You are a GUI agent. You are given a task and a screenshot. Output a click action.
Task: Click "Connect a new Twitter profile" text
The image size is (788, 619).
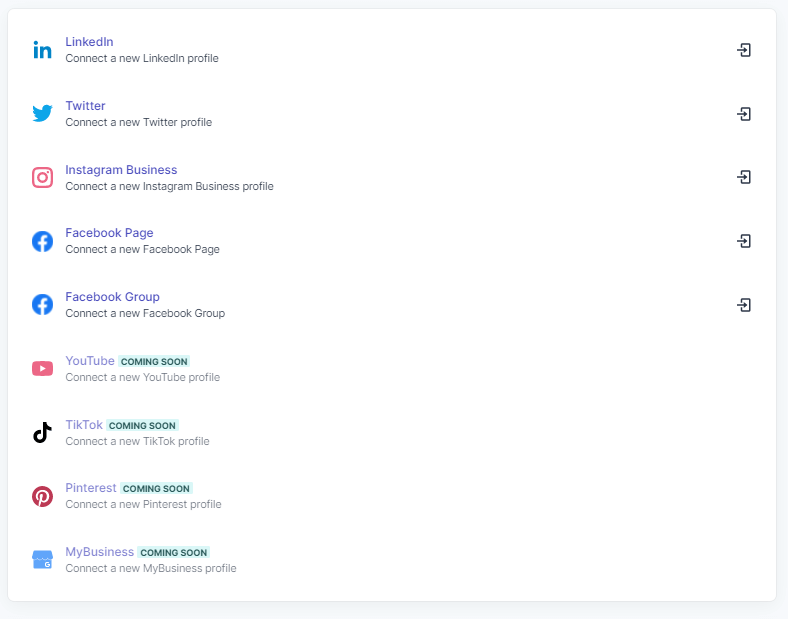[139, 122]
